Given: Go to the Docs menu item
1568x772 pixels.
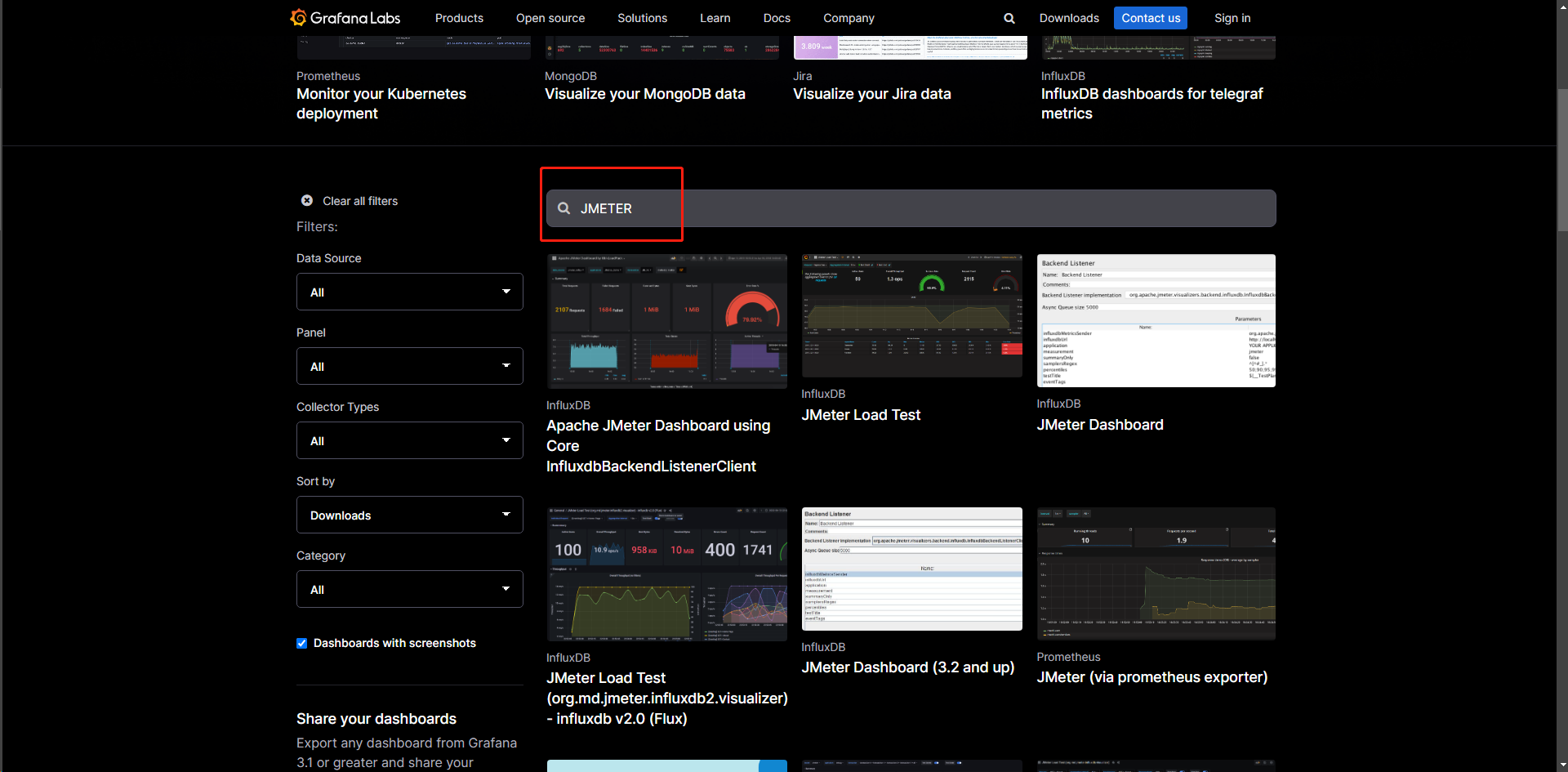Looking at the screenshot, I should [x=777, y=18].
